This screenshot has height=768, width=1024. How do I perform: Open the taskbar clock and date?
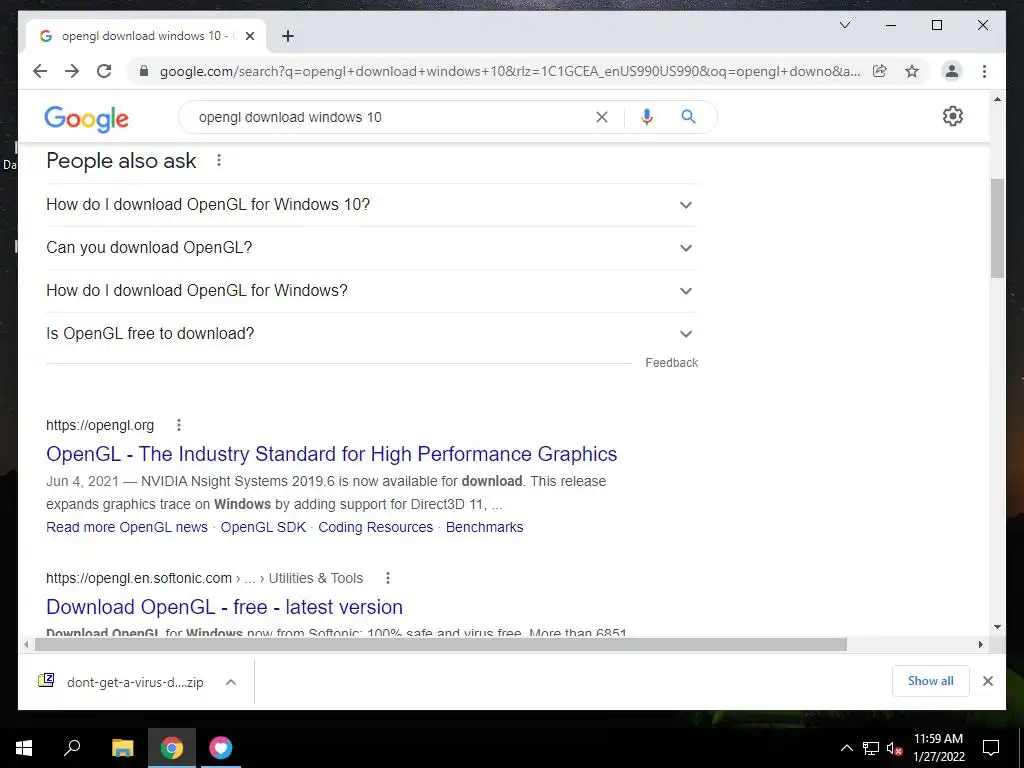click(x=938, y=748)
